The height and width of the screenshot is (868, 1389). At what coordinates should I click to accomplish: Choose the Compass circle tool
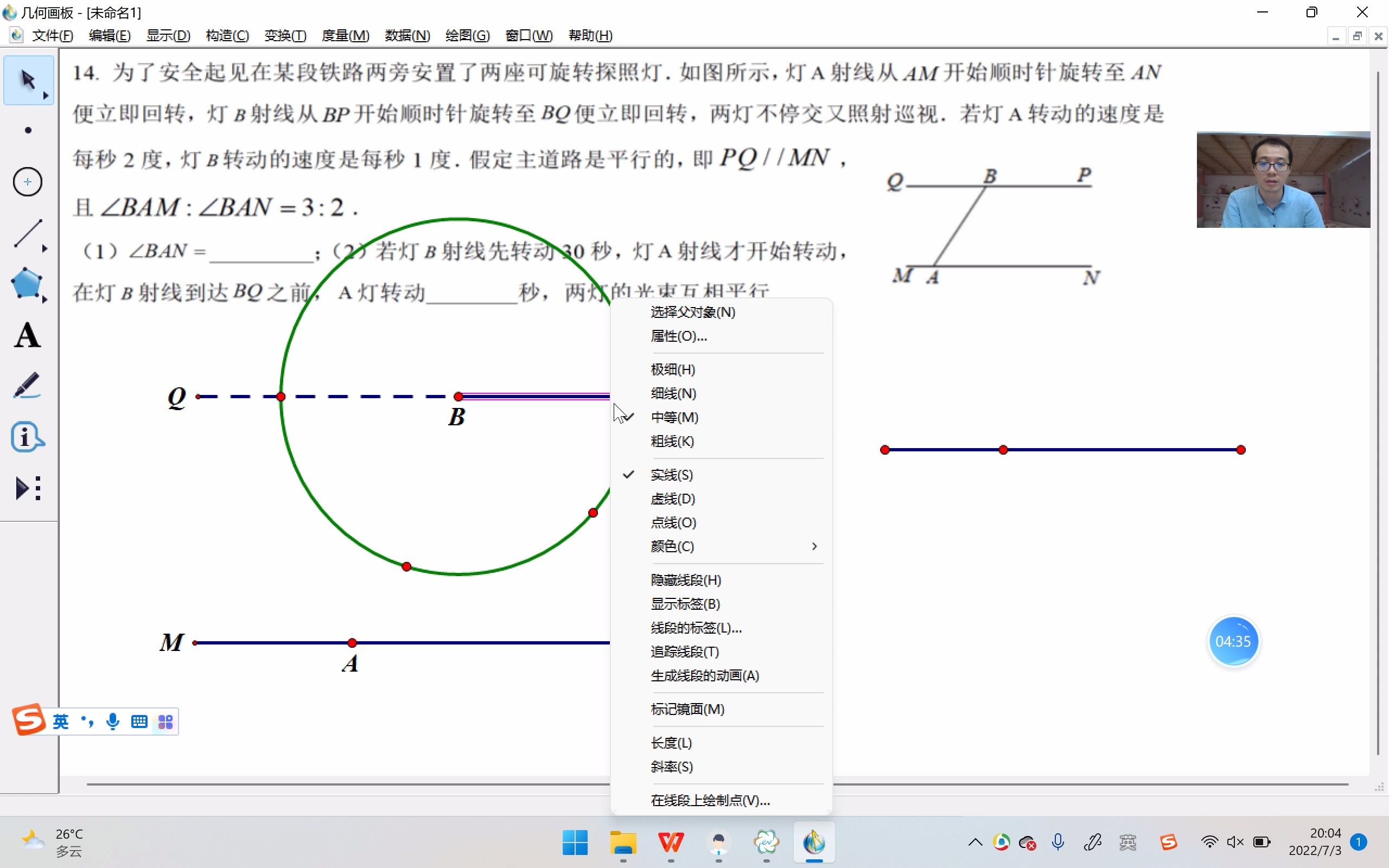tap(28, 182)
